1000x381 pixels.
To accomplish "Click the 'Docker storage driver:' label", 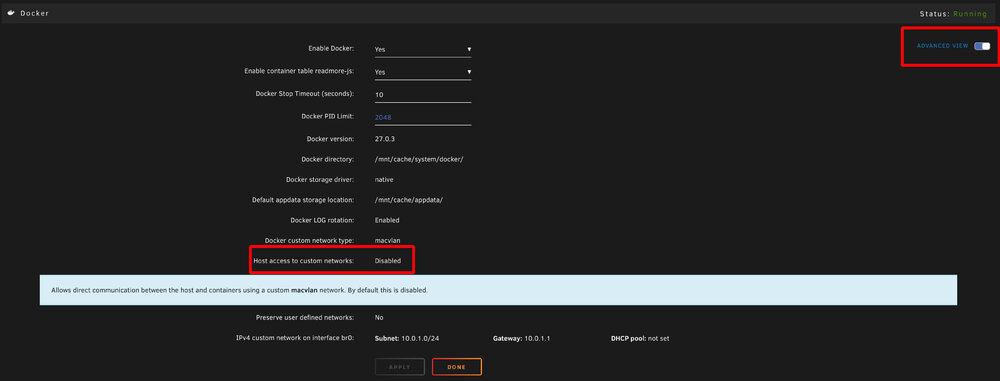I will (320, 179).
